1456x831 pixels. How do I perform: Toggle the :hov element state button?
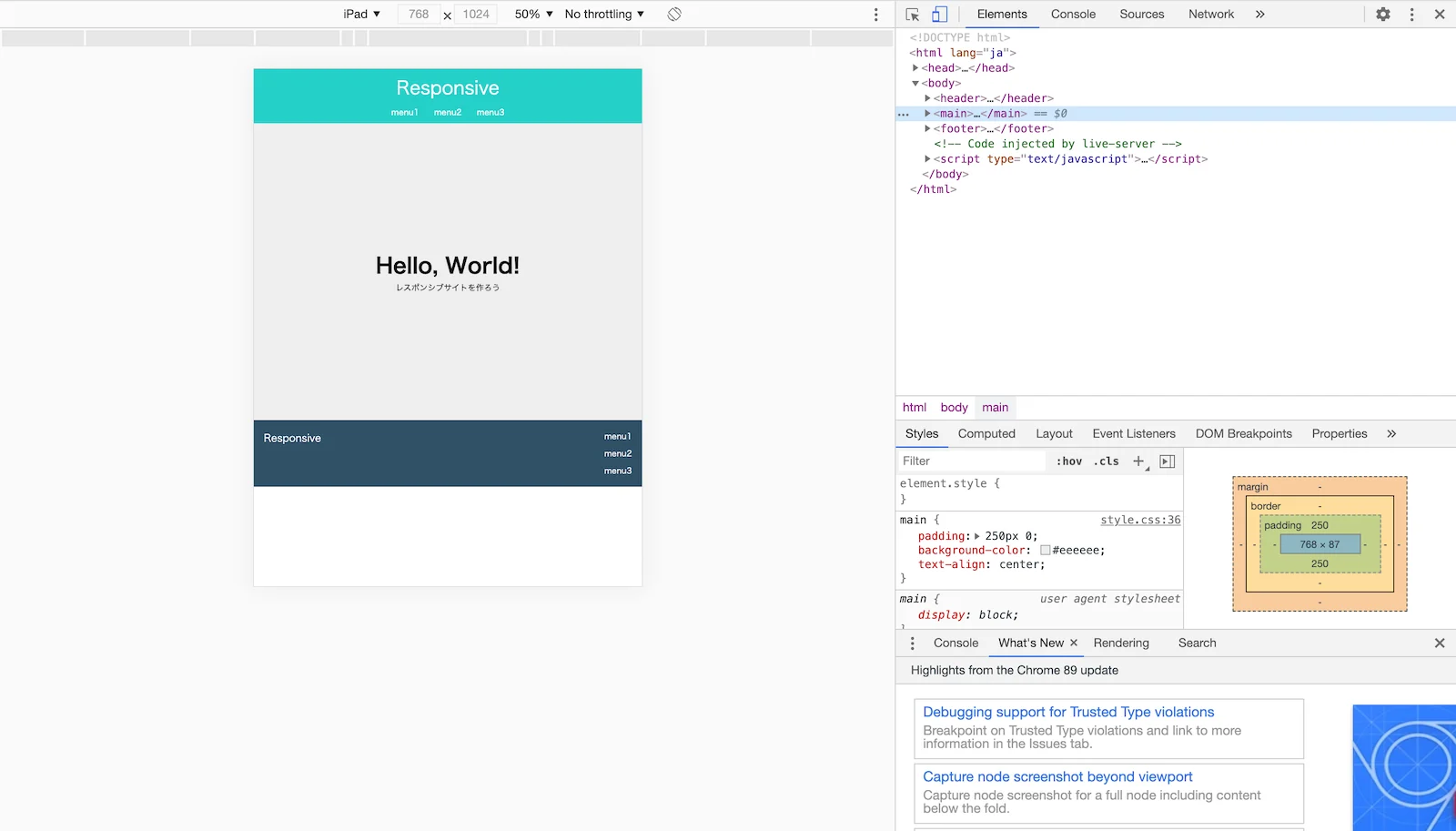click(1068, 461)
